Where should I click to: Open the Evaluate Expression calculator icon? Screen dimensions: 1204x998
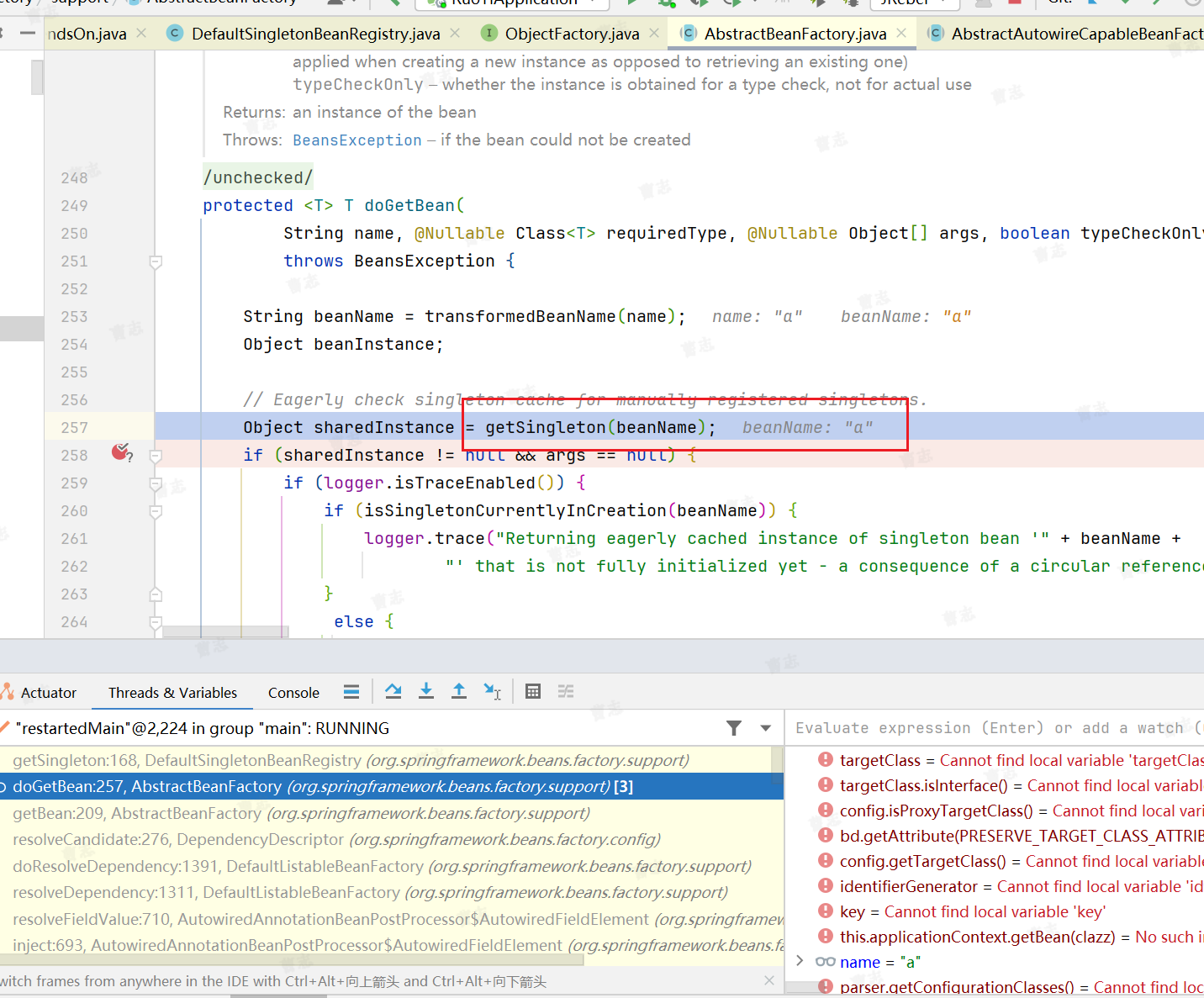tap(533, 691)
